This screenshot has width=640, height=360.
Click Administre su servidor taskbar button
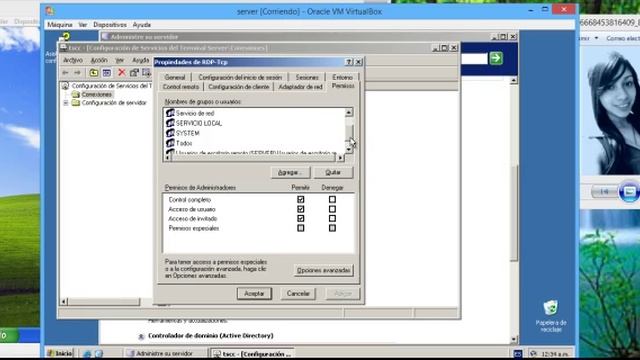165,353
